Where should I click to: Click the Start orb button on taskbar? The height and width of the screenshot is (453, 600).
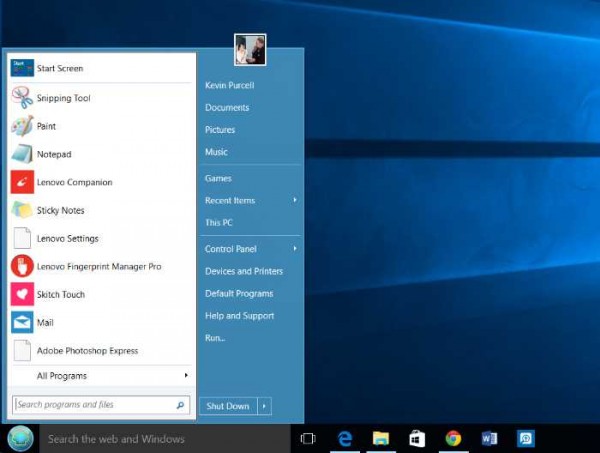click(20, 438)
